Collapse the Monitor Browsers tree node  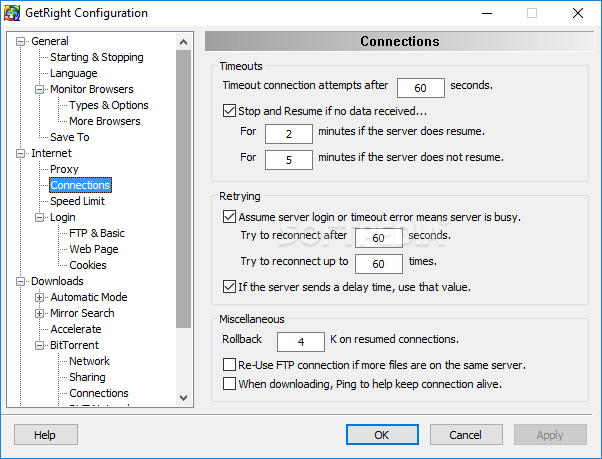click(39, 89)
